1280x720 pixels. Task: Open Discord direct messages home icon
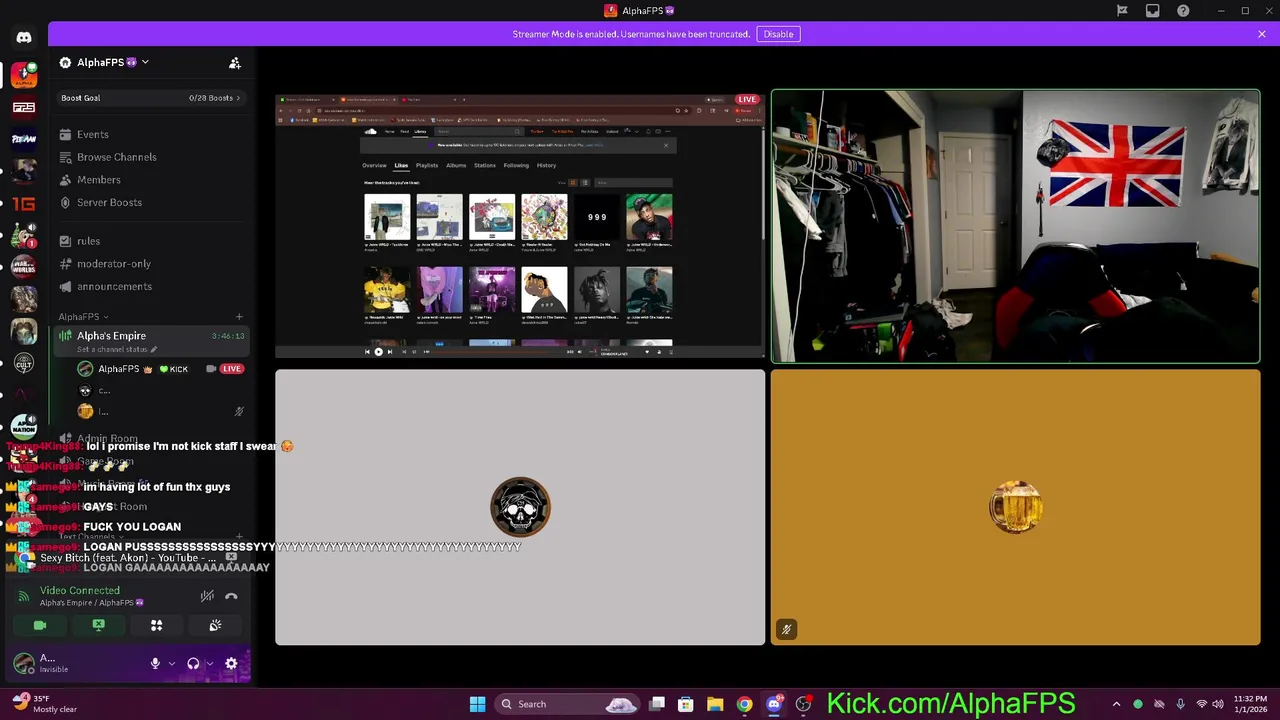coord(24,37)
